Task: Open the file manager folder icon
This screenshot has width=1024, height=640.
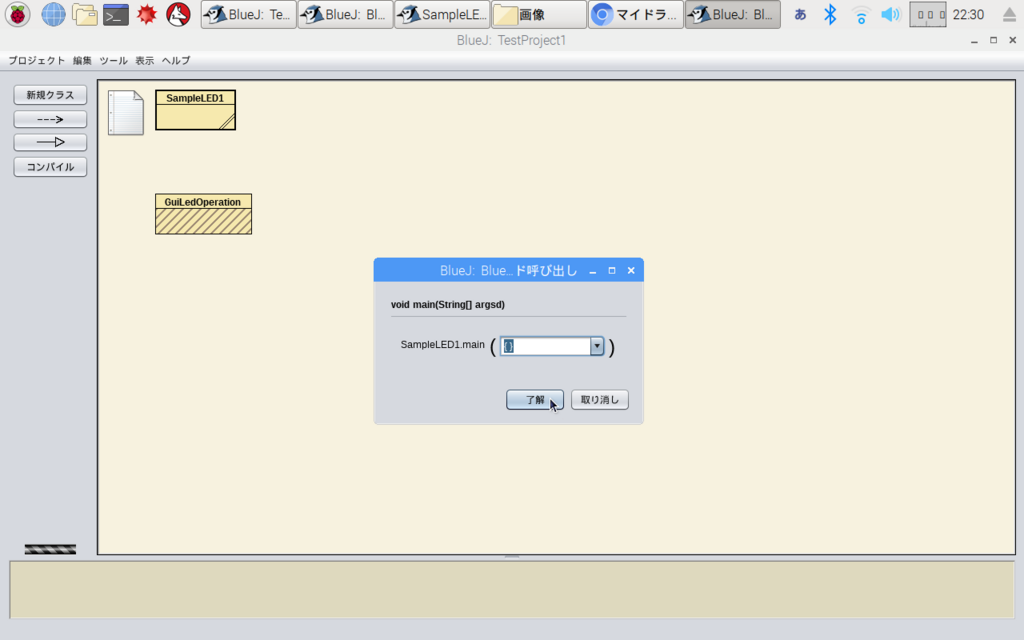Action: pyautogui.click(x=84, y=14)
